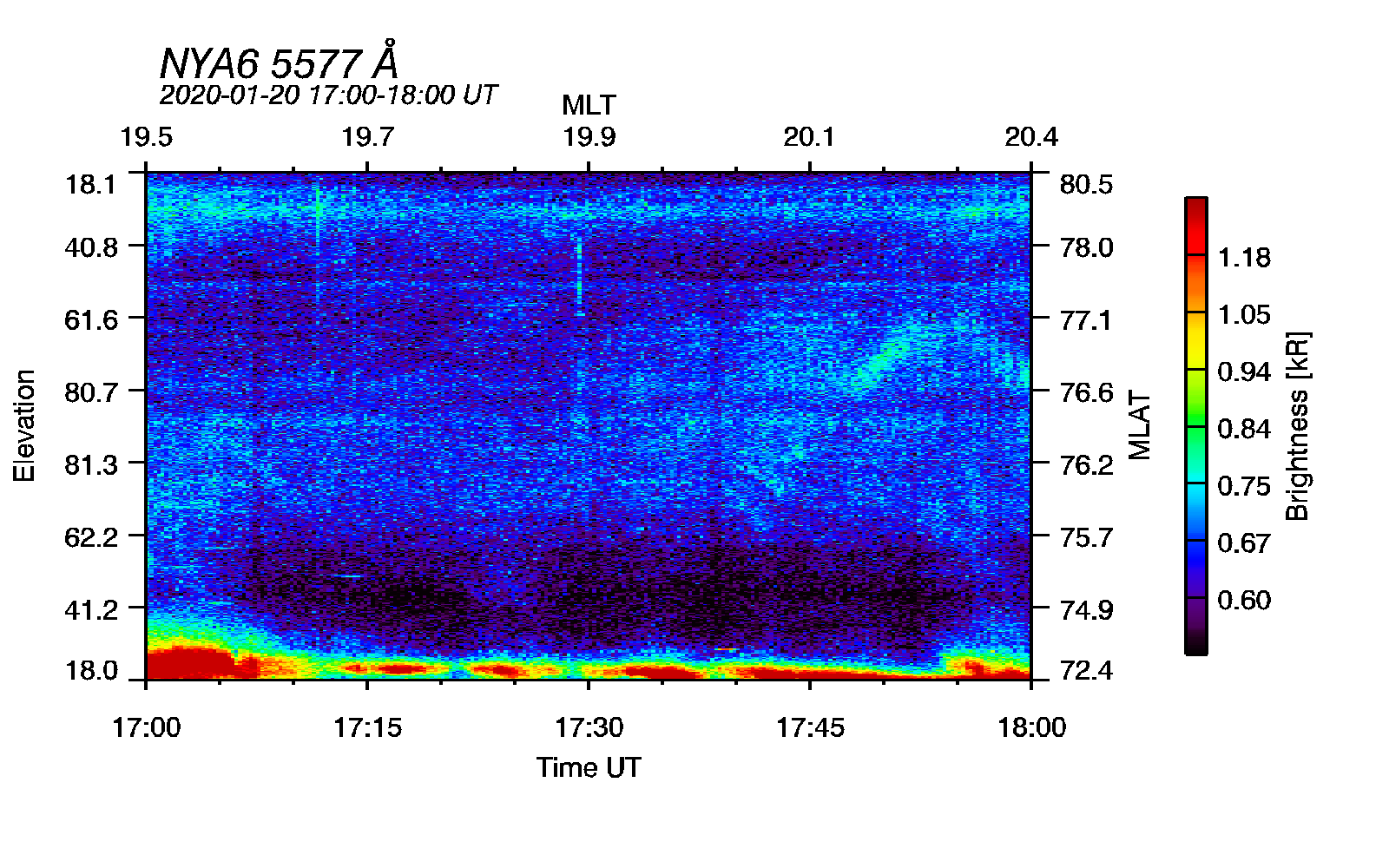Click the plot title 'NYA6 5577 Å'
Screen dimensions: 1389x868
(x=279, y=60)
